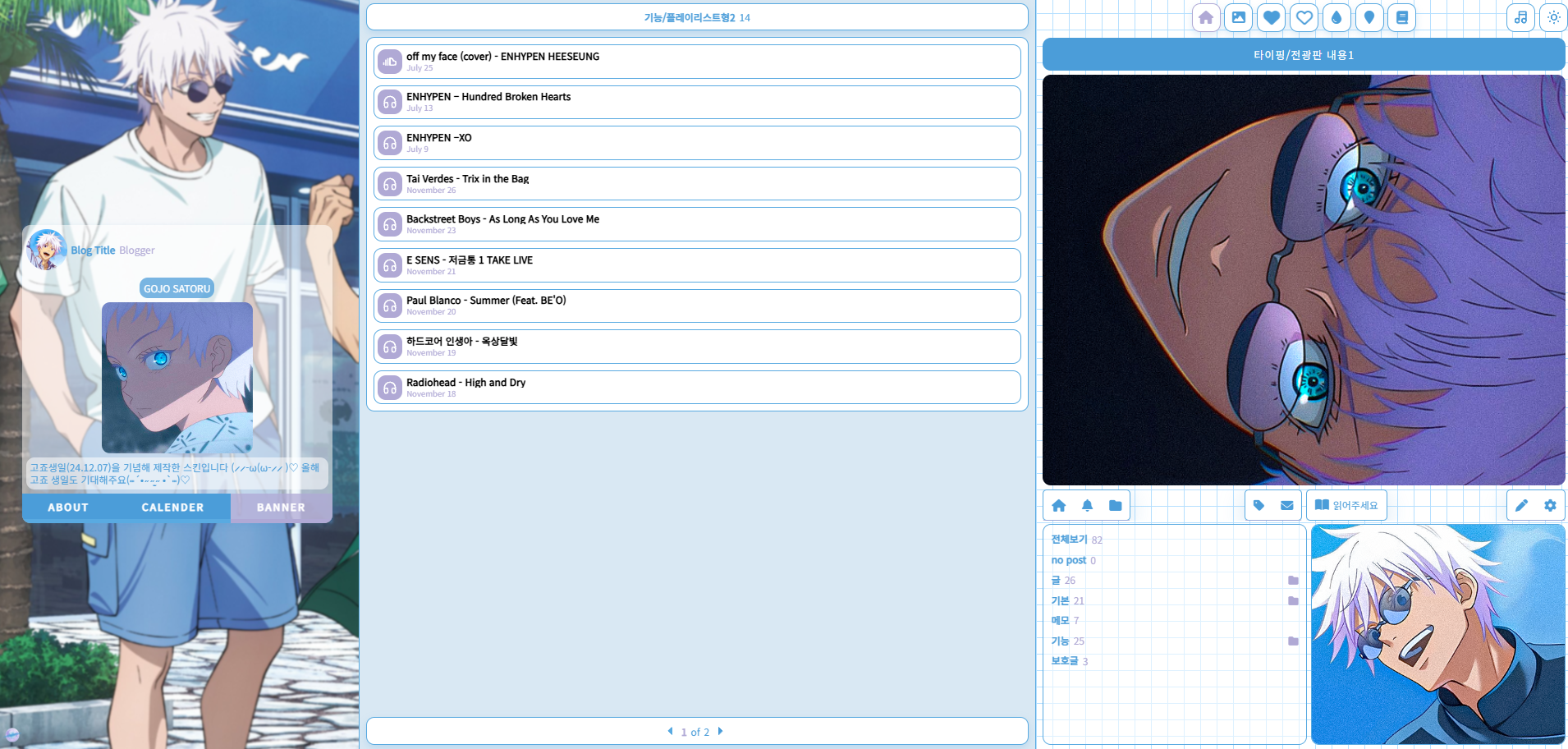This screenshot has width=1568, height=749.
Task: Click the GOJO SATORU label
Action: coord(177,288)
